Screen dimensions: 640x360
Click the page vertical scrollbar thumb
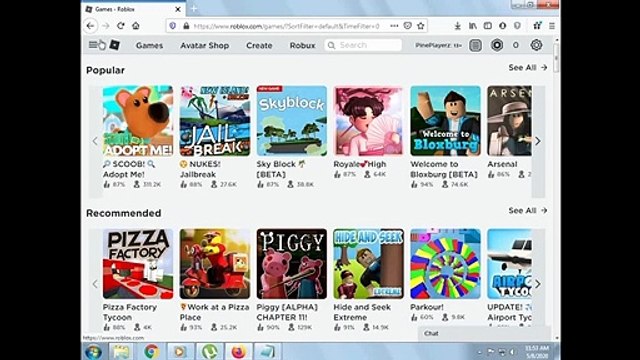(x=556, y=57)
